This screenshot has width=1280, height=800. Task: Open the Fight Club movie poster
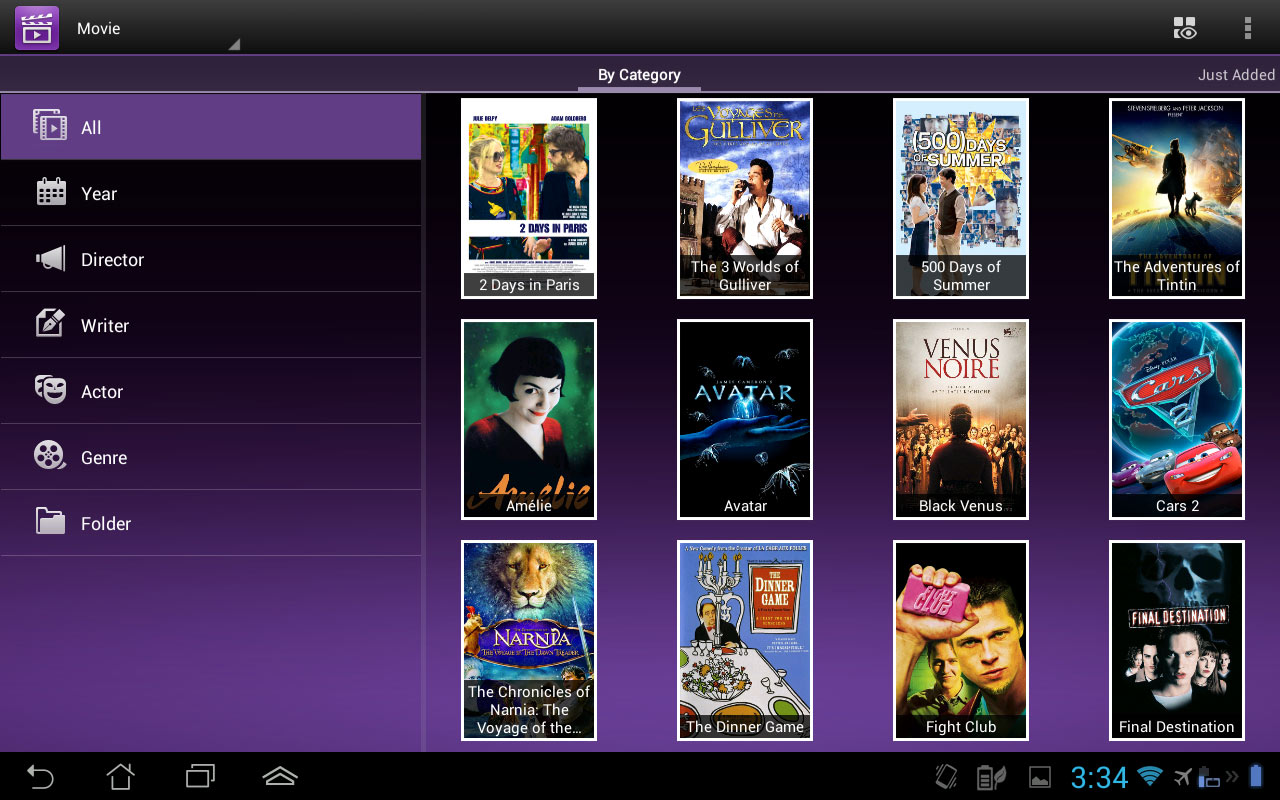pyautogui.click(x=961, y=640)
